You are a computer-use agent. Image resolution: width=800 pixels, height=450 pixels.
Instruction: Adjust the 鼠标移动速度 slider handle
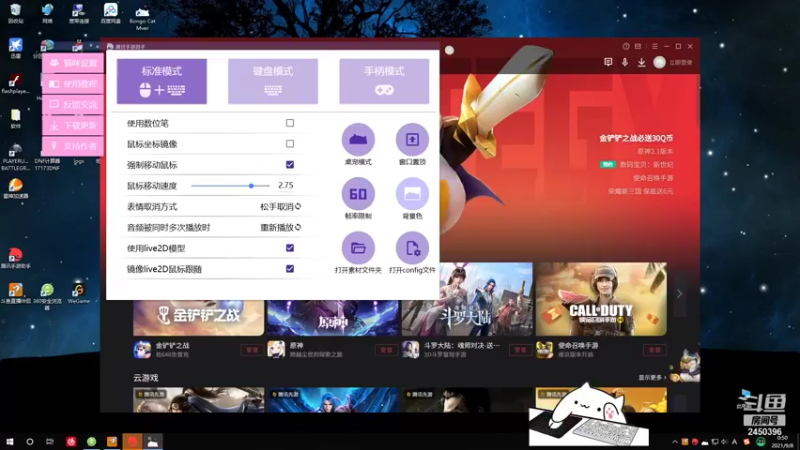point(251,186)
